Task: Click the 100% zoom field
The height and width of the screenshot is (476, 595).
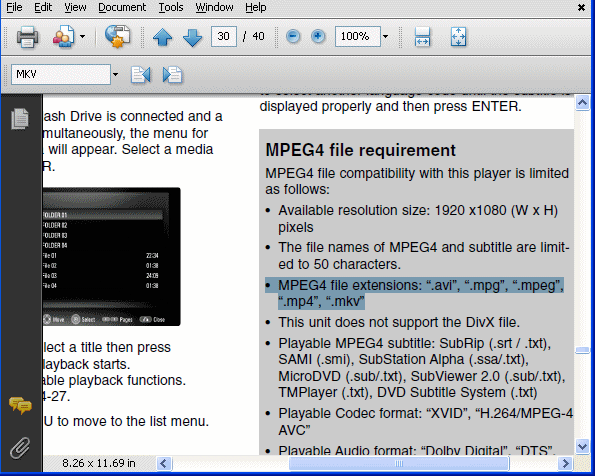Action: pyautogui.click(x=357, y=36)
